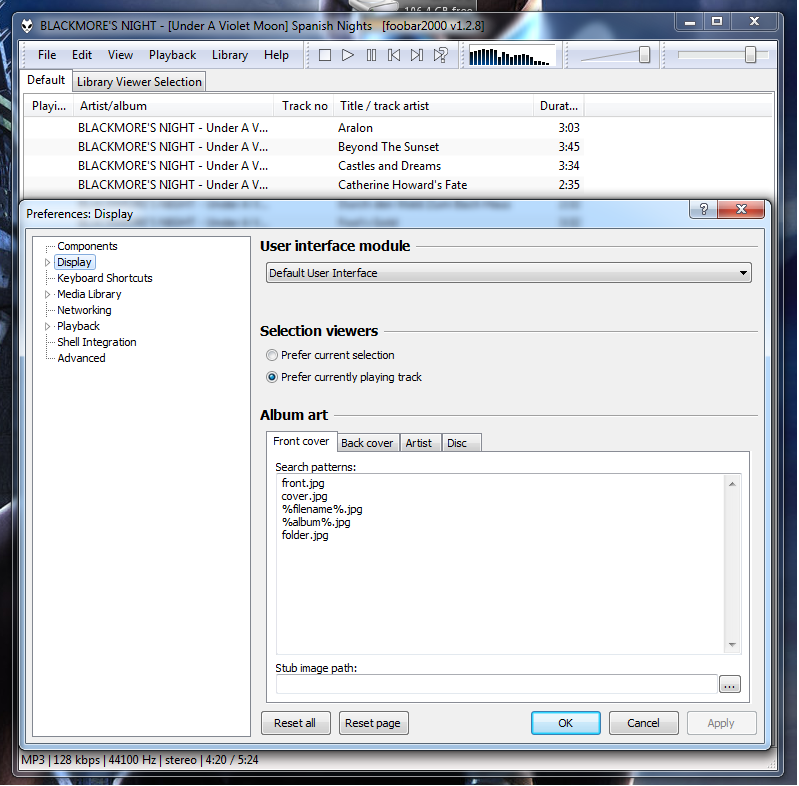Screen dimensions: 799x786
Task: Cancel the preferences dialog
Action: [x=644, y=723]
